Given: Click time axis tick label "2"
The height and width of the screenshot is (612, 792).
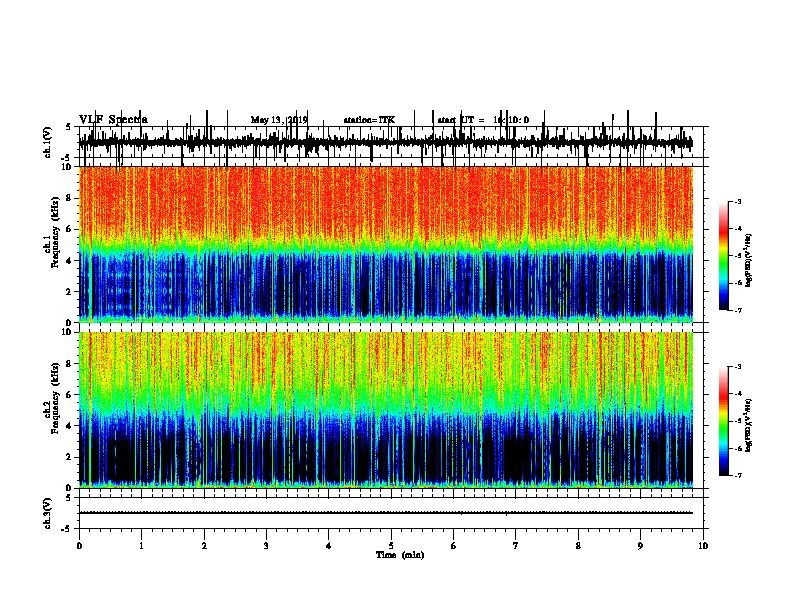Looking at the screenshot, I should coord(204,546).
